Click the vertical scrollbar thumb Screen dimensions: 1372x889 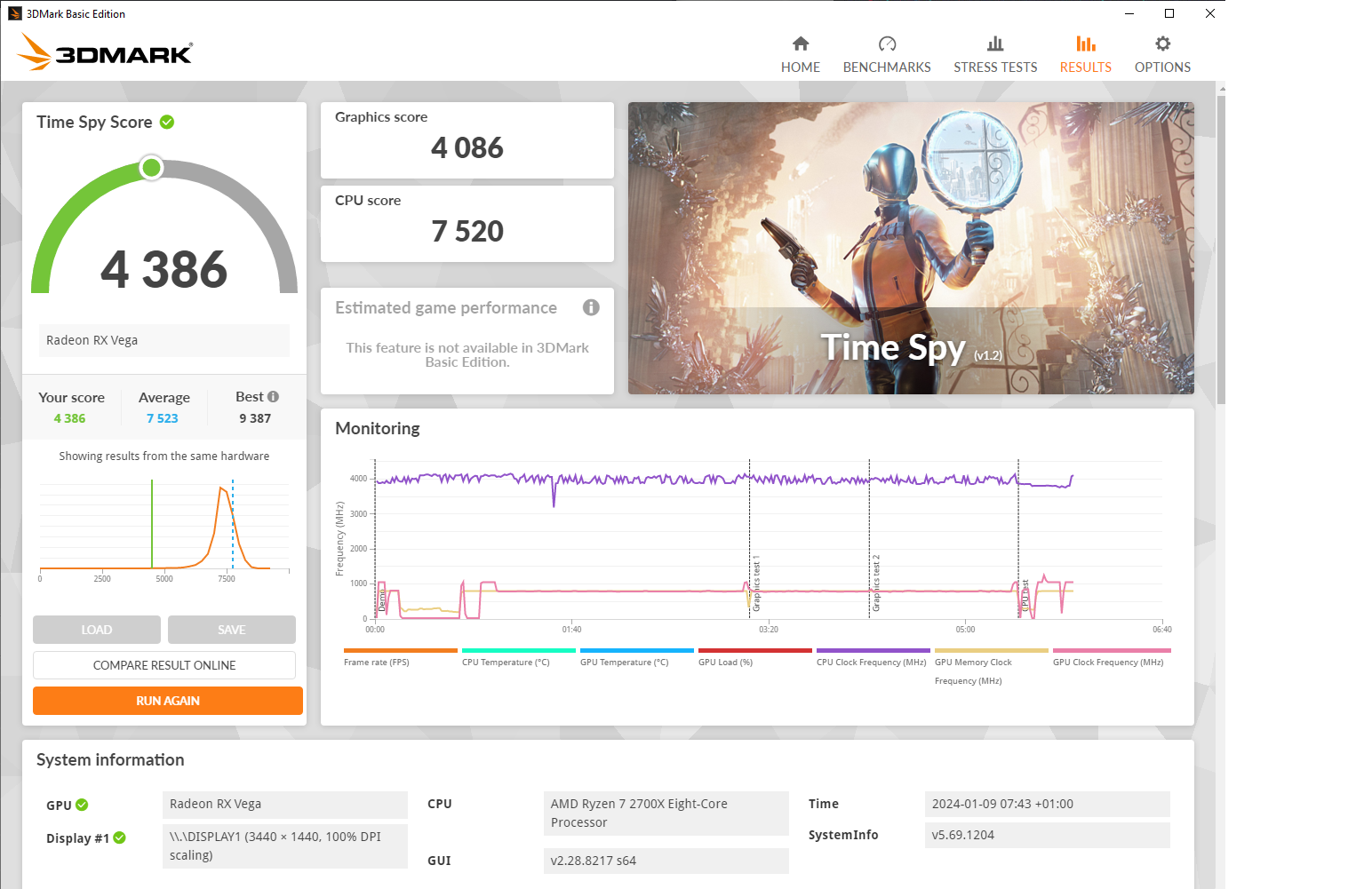(1220, 249)
